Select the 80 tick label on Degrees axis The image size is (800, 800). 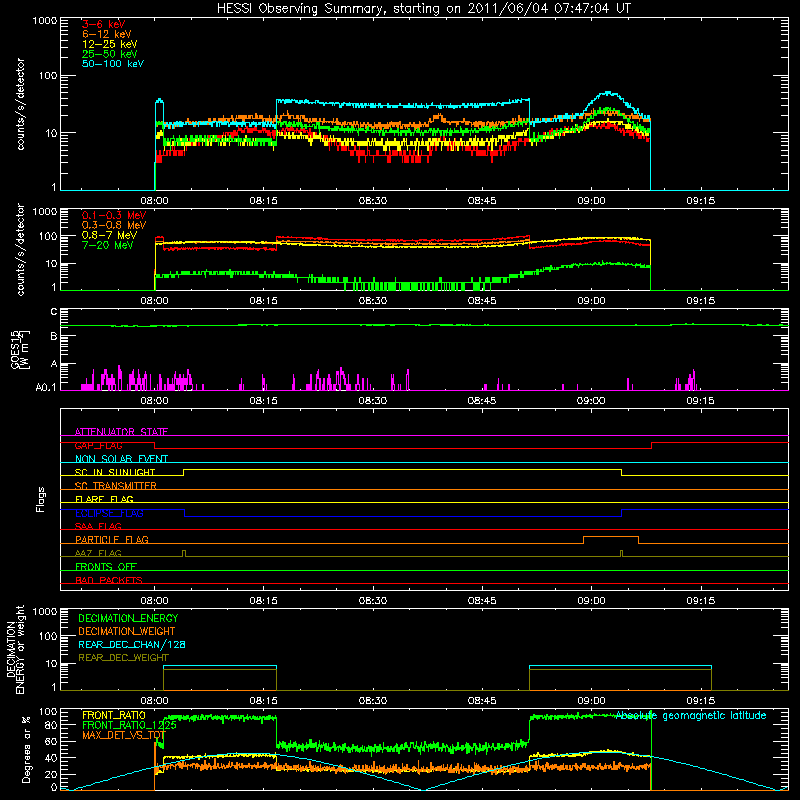[x=51, y=725]
